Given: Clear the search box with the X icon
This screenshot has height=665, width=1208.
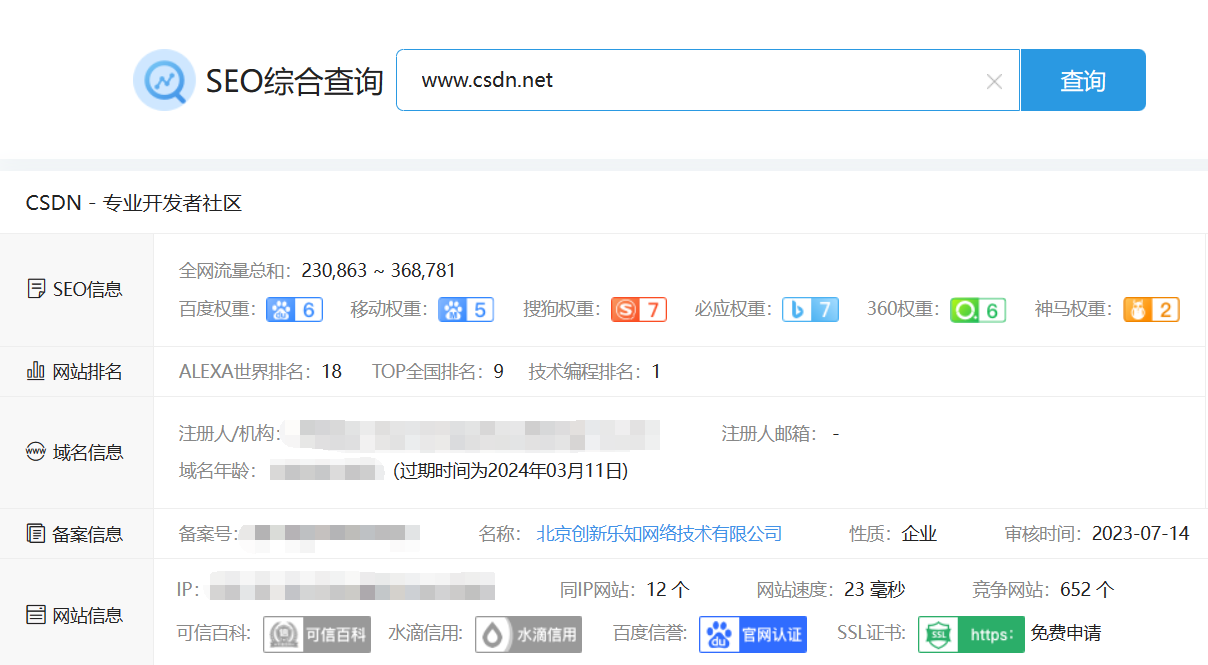Looking at the screenshot, I should (994, 82).
